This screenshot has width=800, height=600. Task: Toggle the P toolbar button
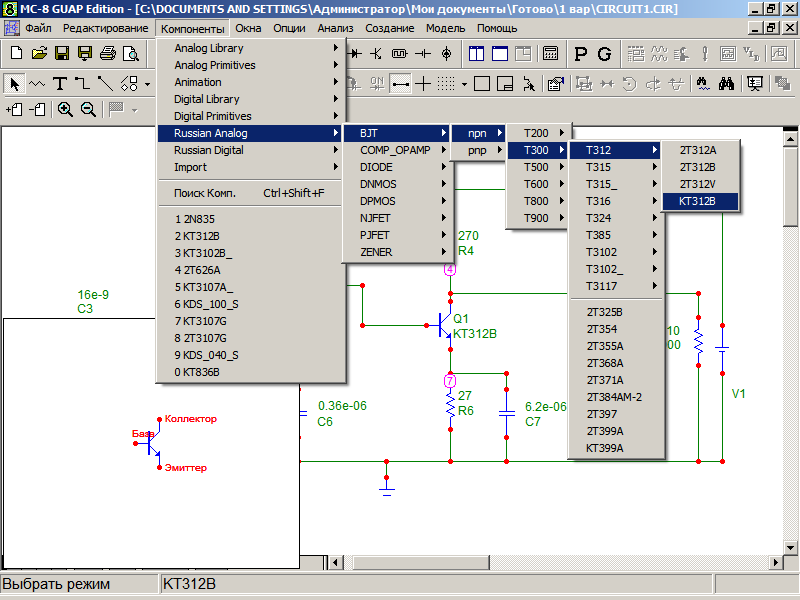(x=581, y=53)
